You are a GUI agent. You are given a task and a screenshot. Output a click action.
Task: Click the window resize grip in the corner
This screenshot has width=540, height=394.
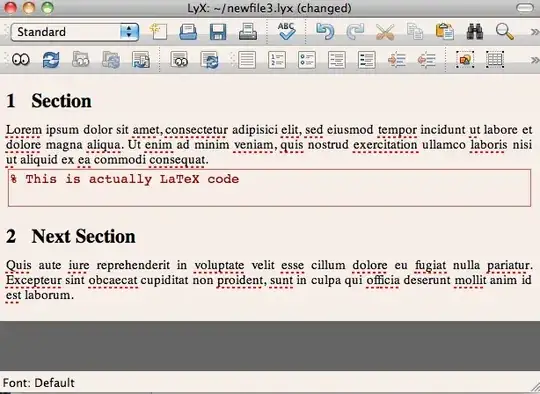click(535, 387)
